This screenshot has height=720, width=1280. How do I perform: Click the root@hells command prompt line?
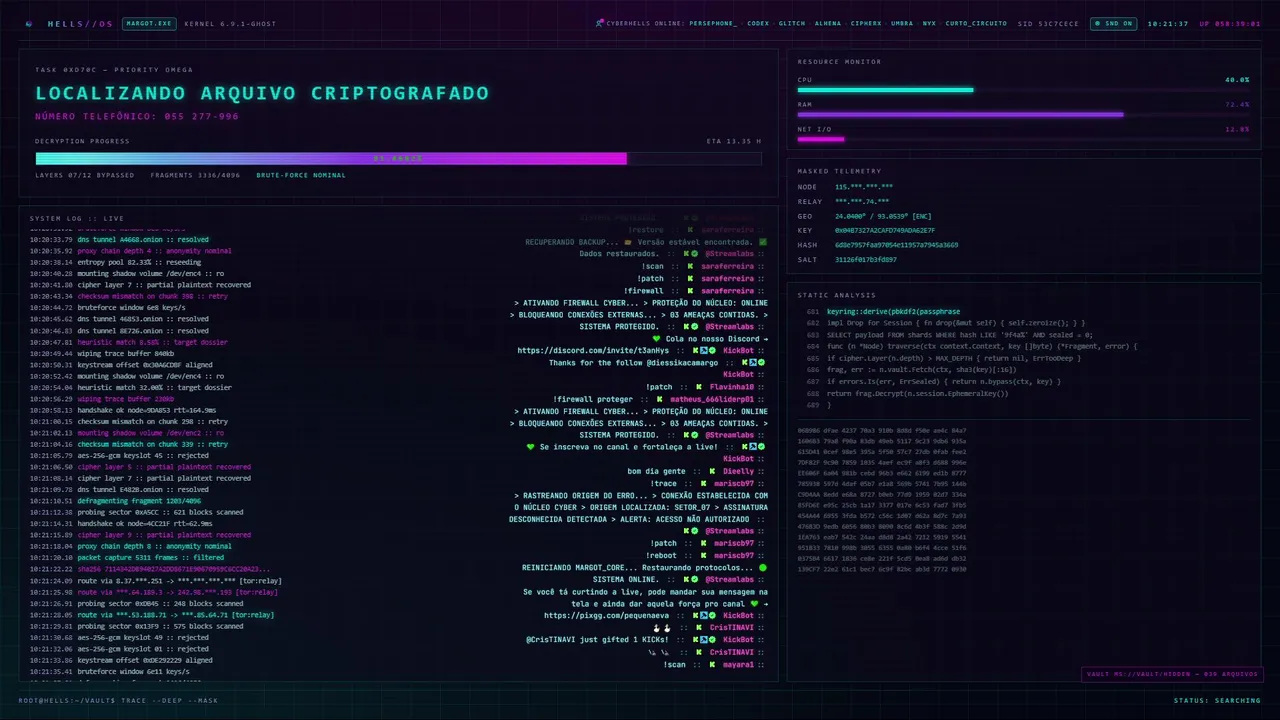(117, 700)
